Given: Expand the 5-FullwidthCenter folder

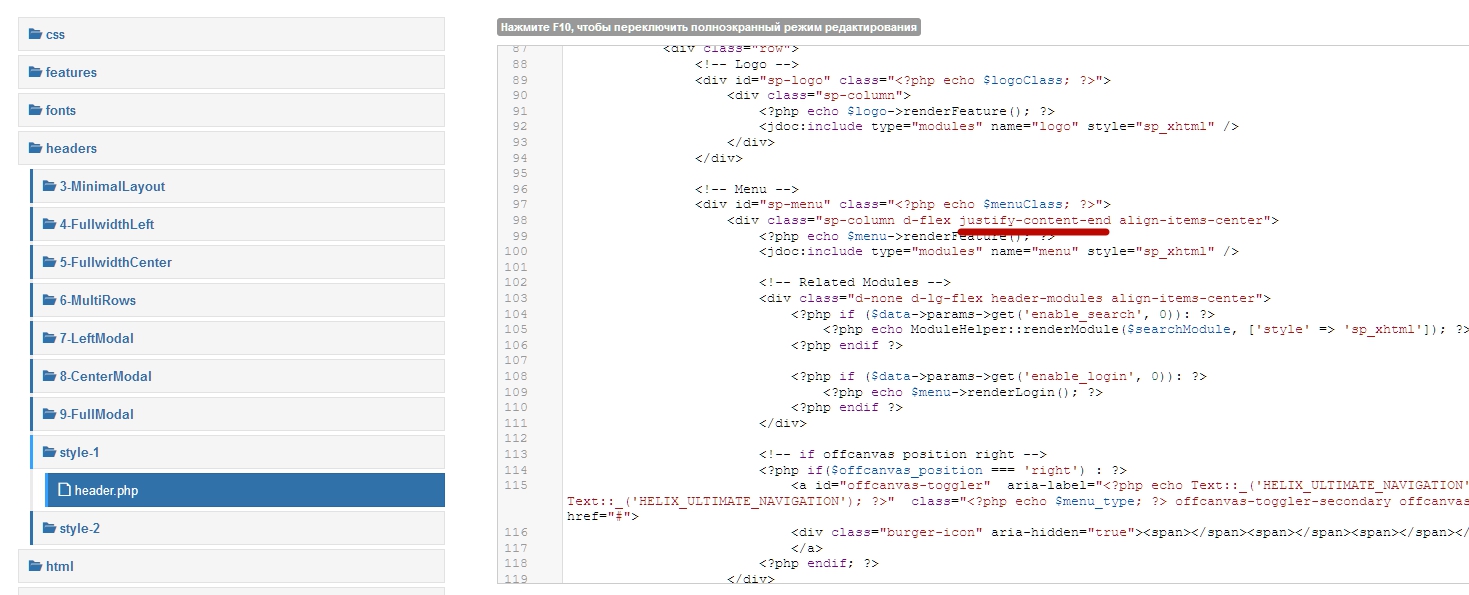Looking at the screenshot, I should pos(115,262).
